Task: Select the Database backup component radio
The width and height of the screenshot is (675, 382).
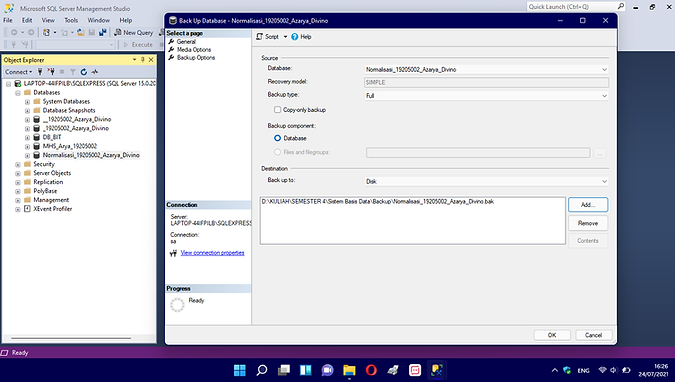Action: 278,138
